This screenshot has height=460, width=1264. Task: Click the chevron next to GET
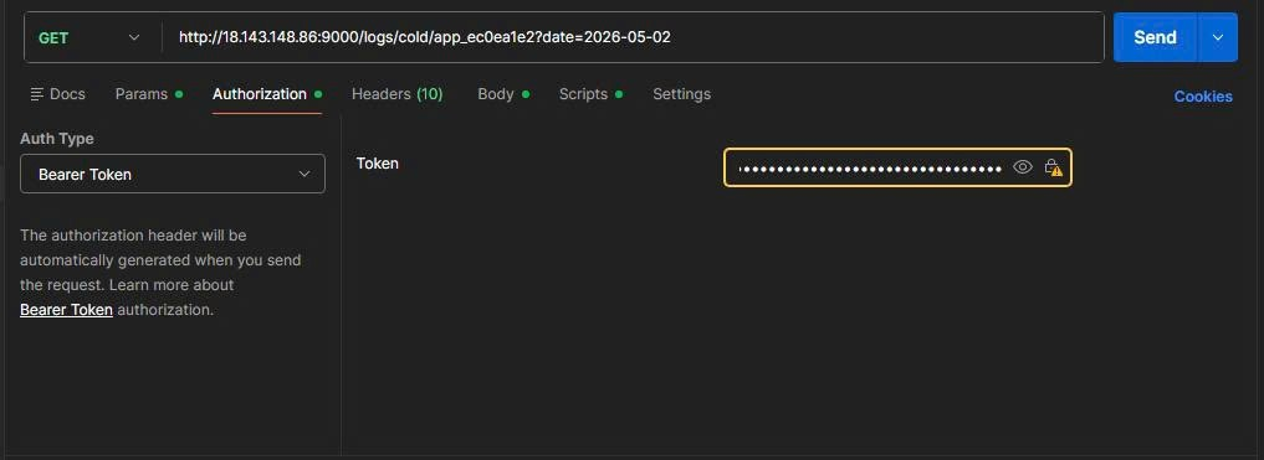point(134,38)
